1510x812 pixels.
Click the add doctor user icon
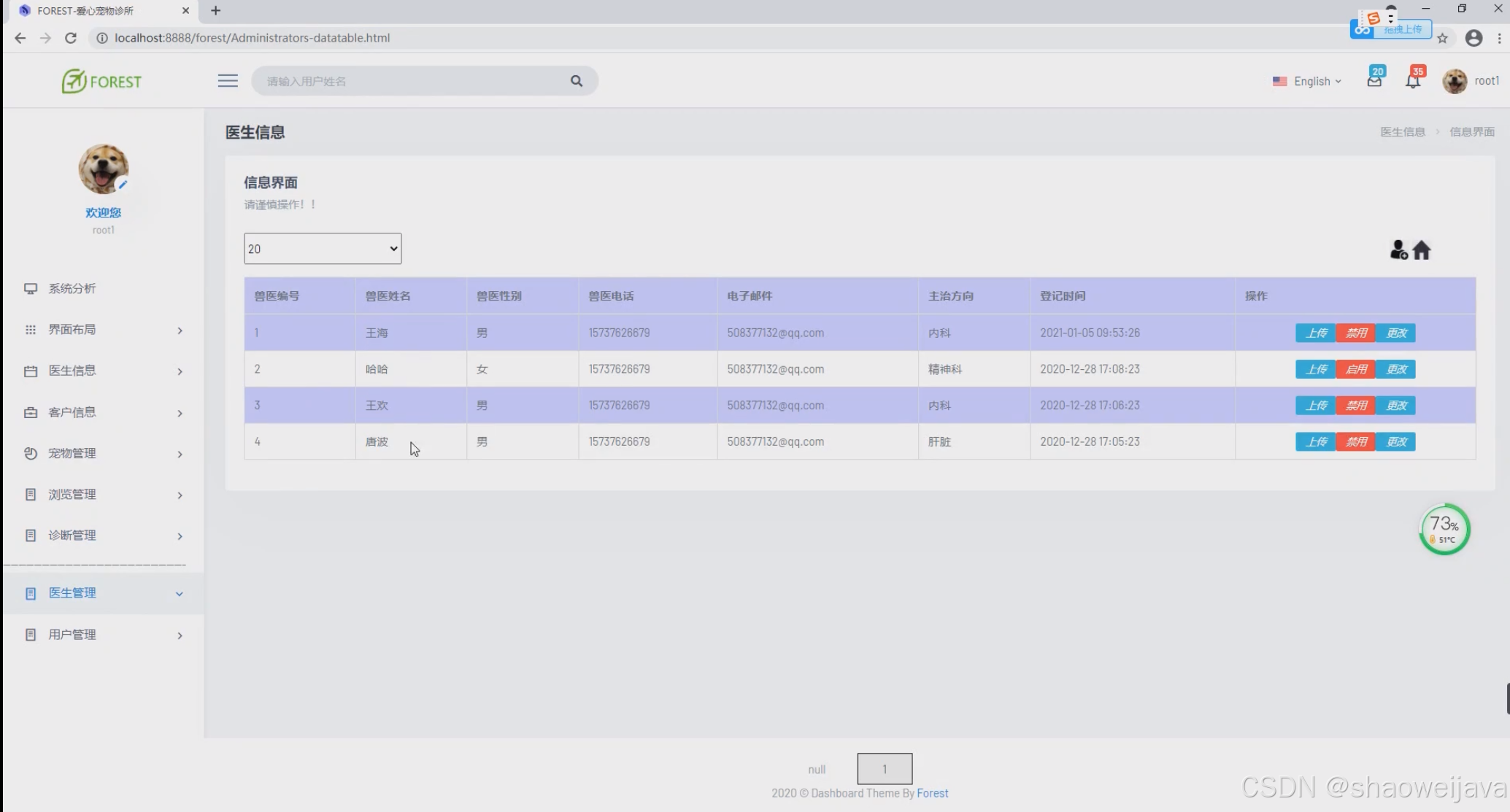1398,250
